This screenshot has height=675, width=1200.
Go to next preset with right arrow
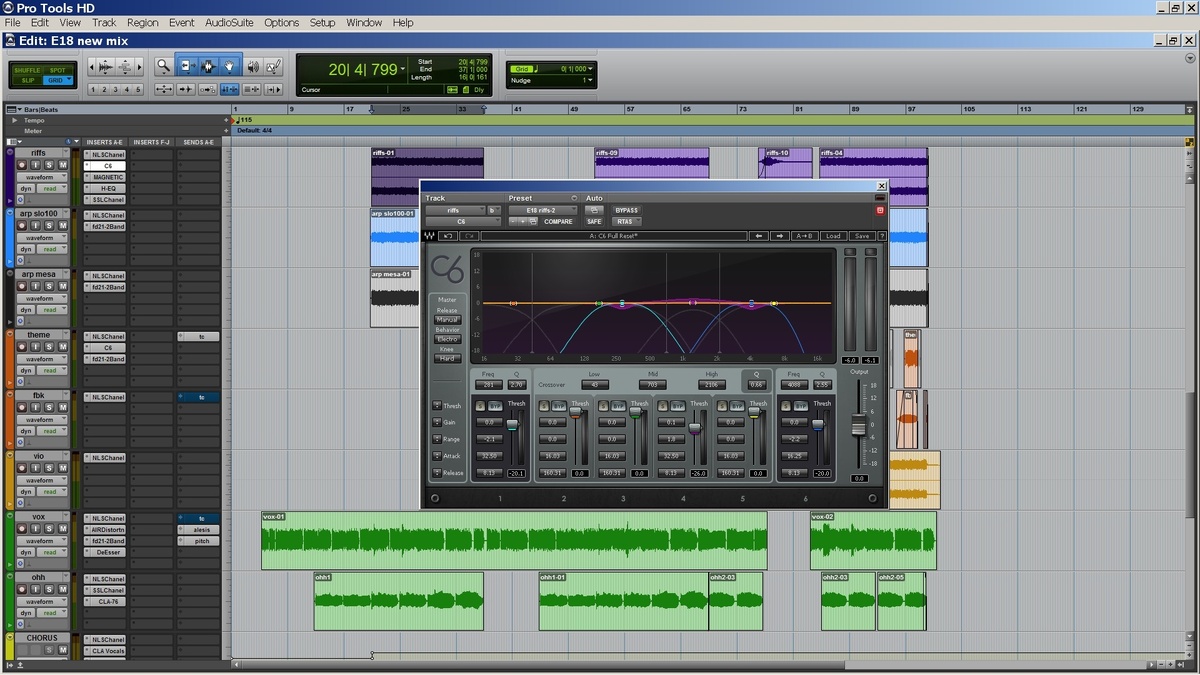[779, 236]
